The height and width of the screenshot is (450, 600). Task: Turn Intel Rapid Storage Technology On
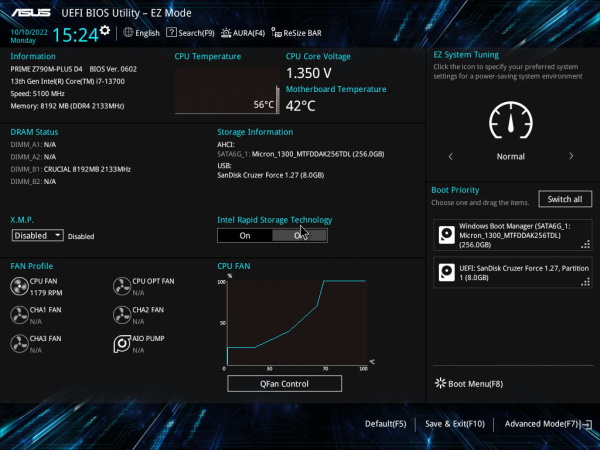point(245,235)
